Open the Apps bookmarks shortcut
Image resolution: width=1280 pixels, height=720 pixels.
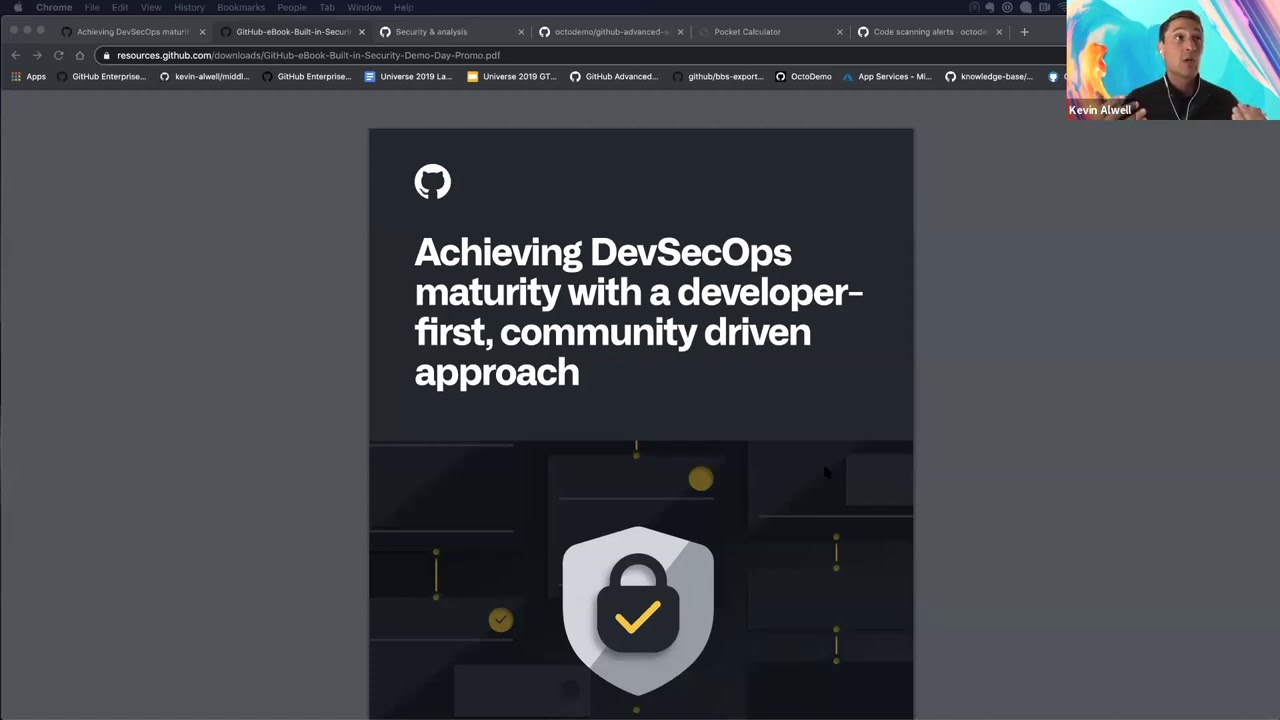pos(28,76)
